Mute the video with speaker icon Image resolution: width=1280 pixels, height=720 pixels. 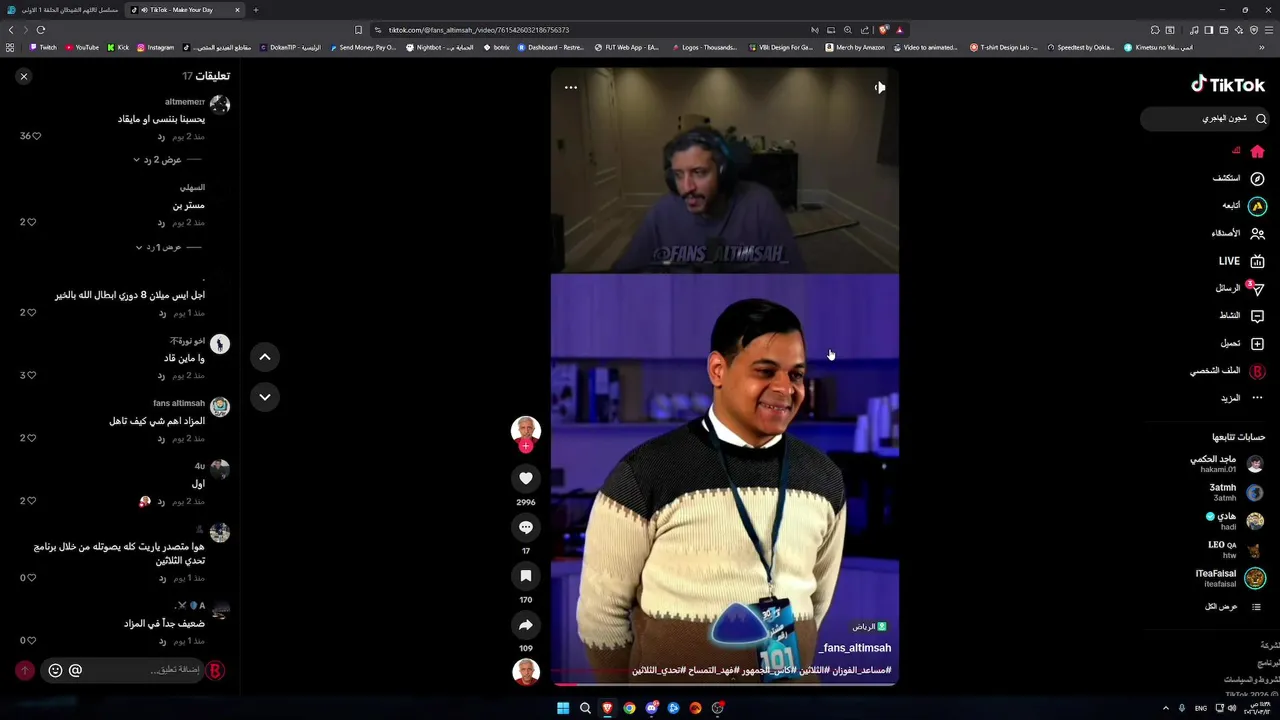point(879,88)
